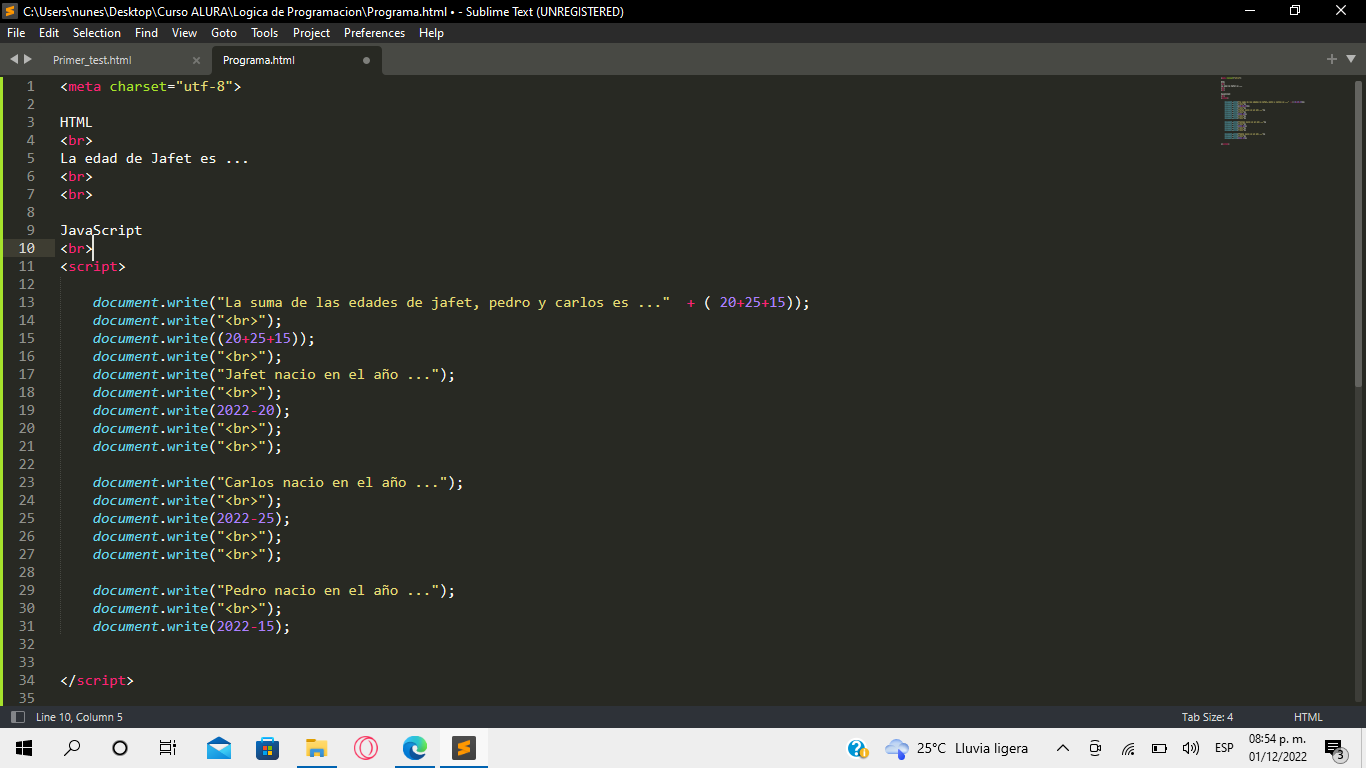This screenshot has width=1366, height=768.
Task: Go to next tab with right arrow
Action: point(28,59)
